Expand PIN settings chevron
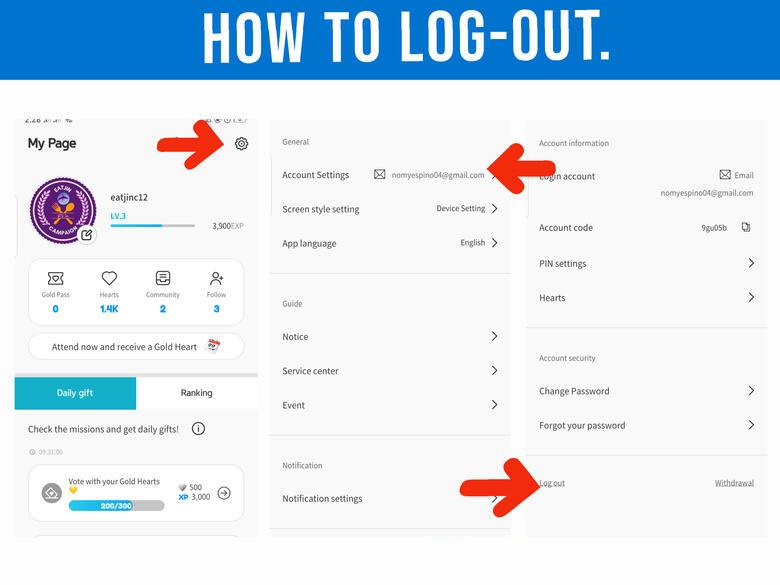Image resolution: width=780 pixels, height=585 pixels. pyautogui.click(x=751, y=263)
